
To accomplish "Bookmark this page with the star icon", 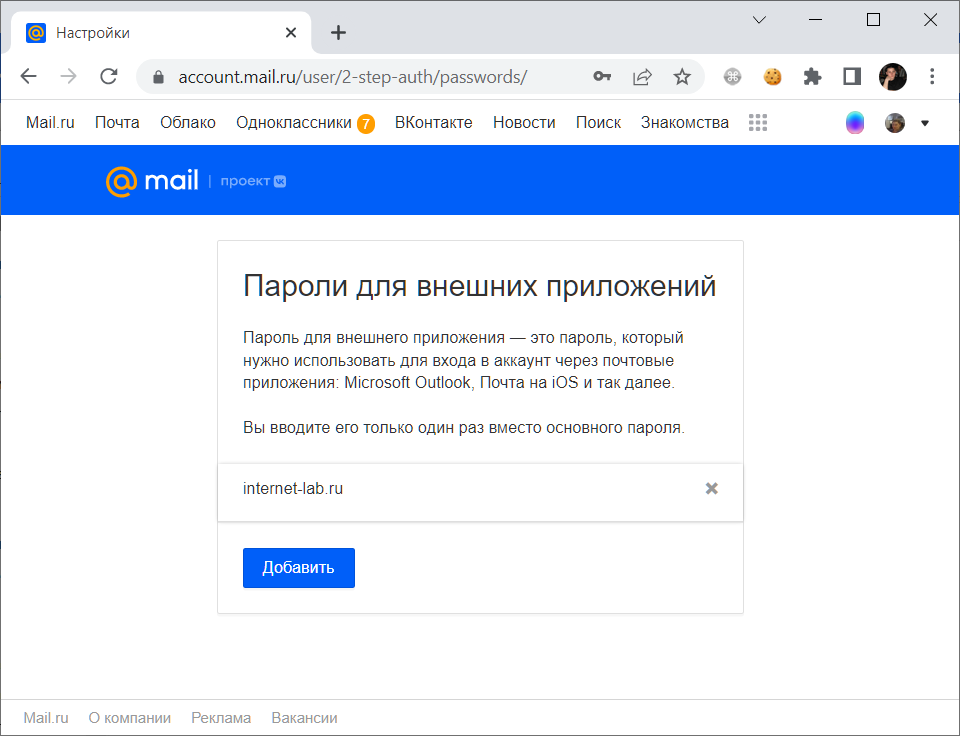I will click(682, 77).
